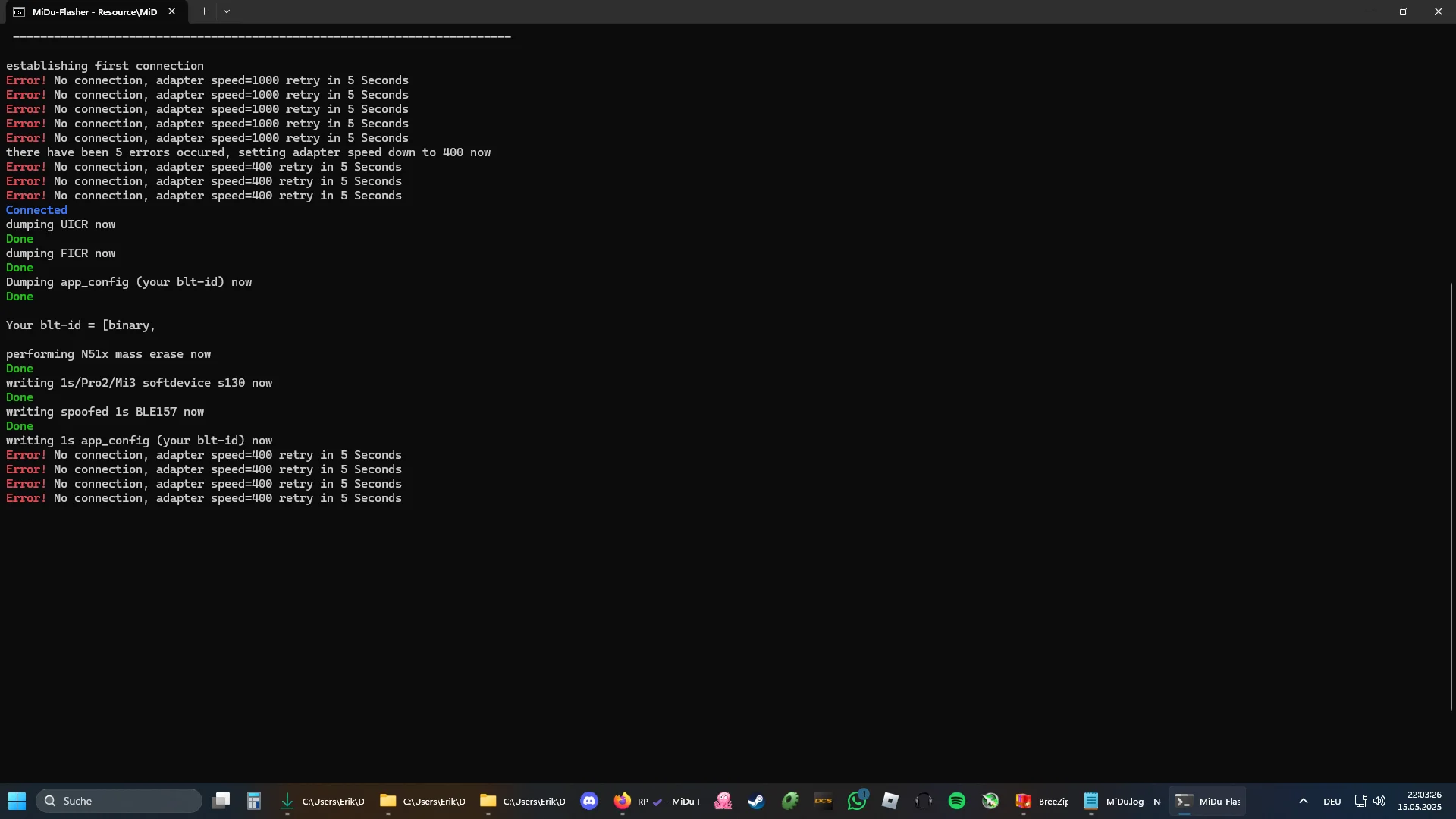This screenshot has height=819, width=1456.
Task: Click the terminal vertical scrollbar
Action: coord(1451,497)
